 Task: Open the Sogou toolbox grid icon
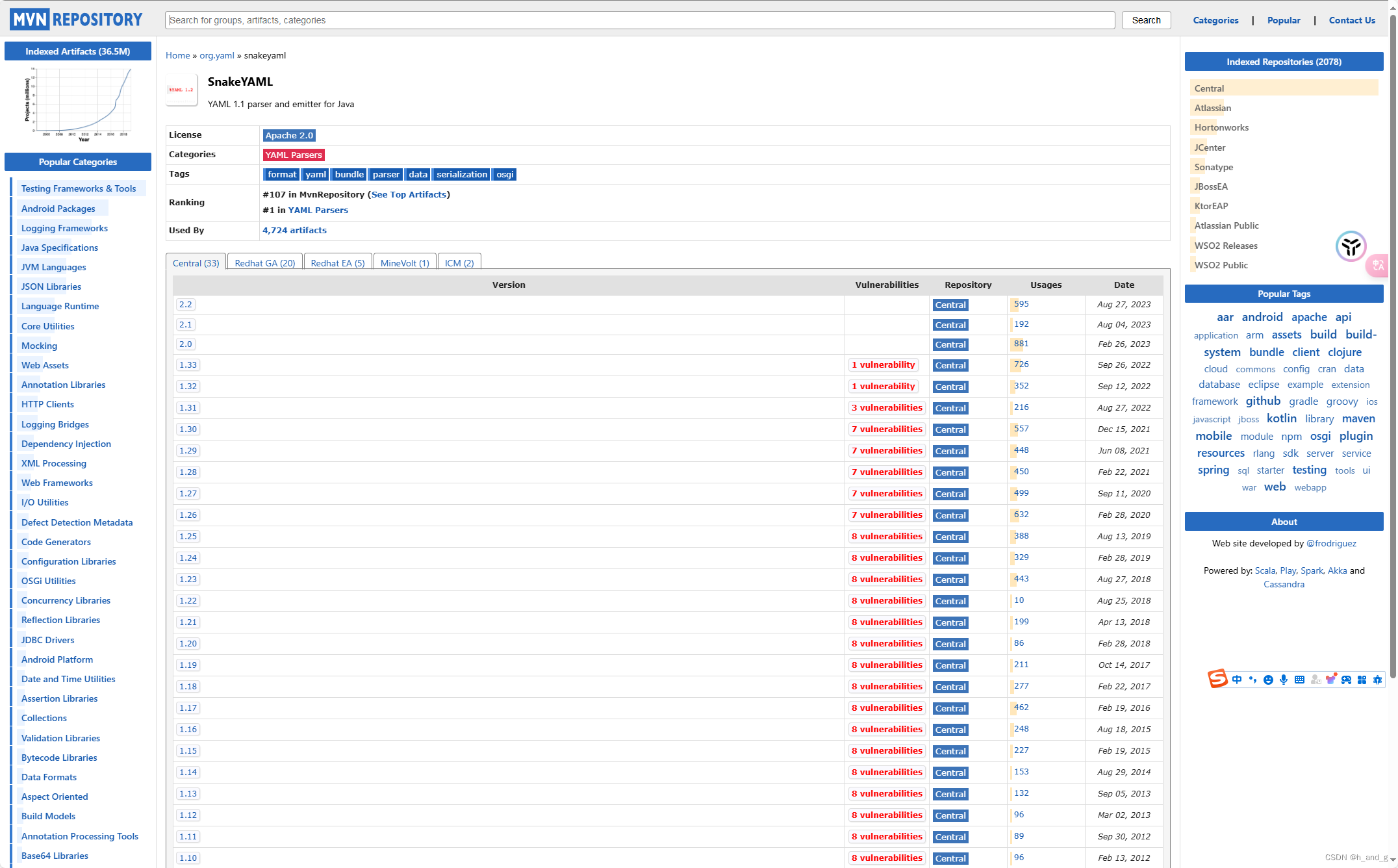click(x=1362, y=680)
